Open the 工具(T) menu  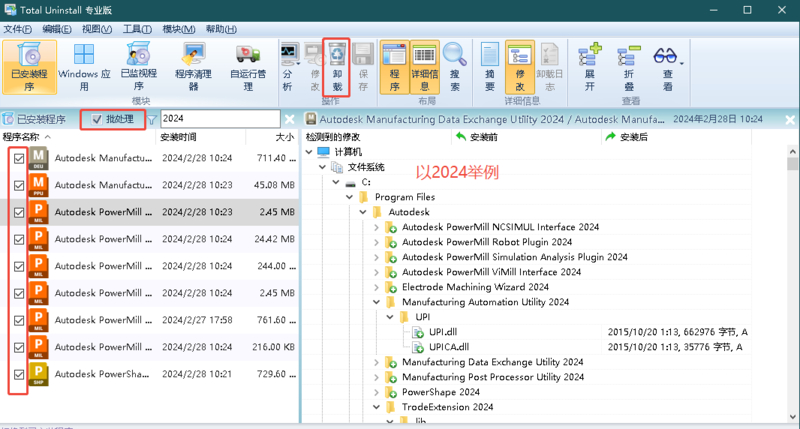pos(136,30)
